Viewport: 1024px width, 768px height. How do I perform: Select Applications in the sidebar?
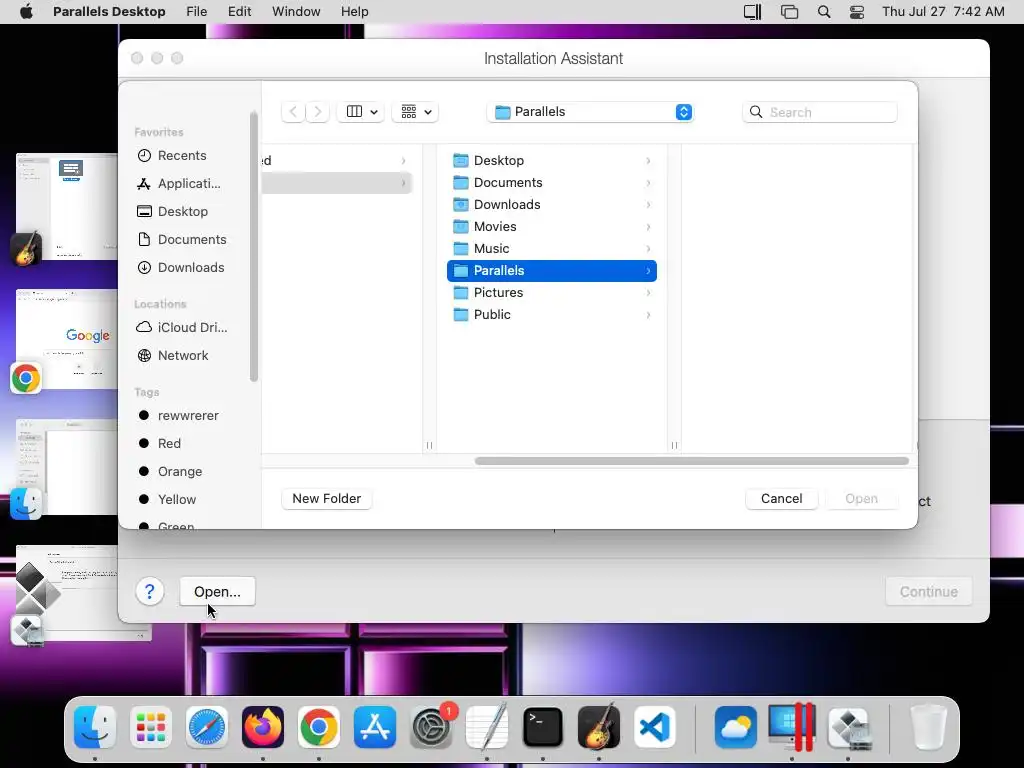point(188,184)
